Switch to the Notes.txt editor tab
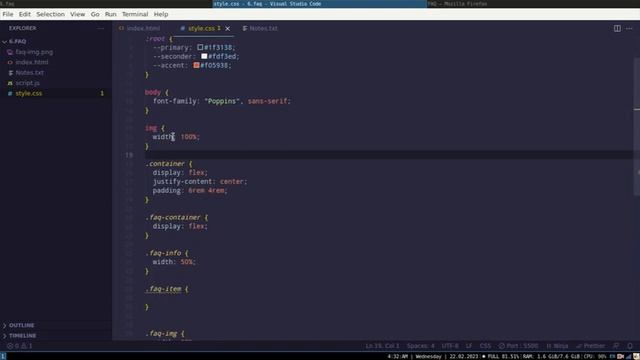The height and width of the screenshot is (360, 640). click(260, 28)
